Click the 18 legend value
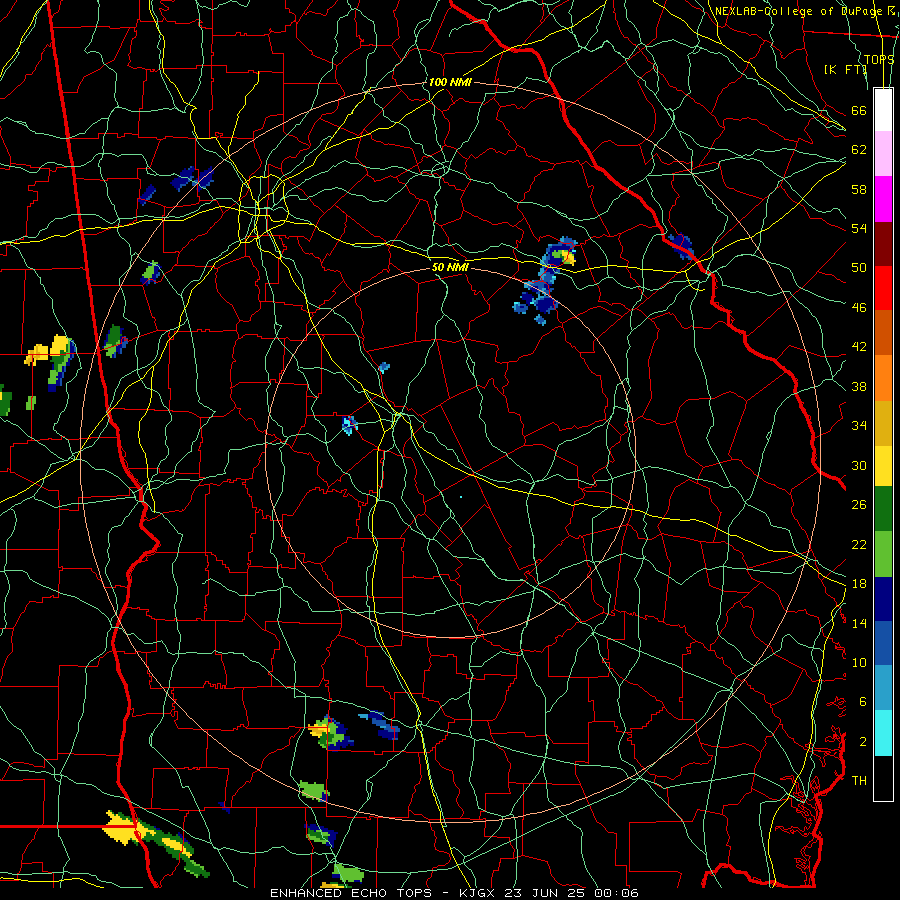 click(859, 584)
